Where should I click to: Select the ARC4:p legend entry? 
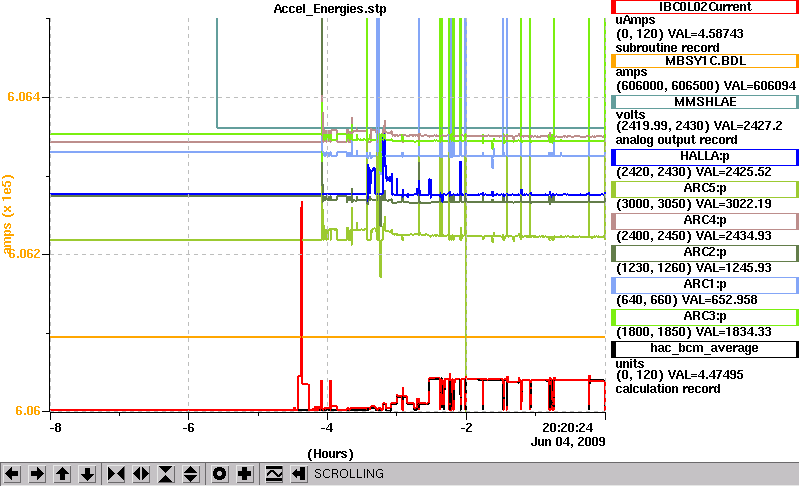705,221
